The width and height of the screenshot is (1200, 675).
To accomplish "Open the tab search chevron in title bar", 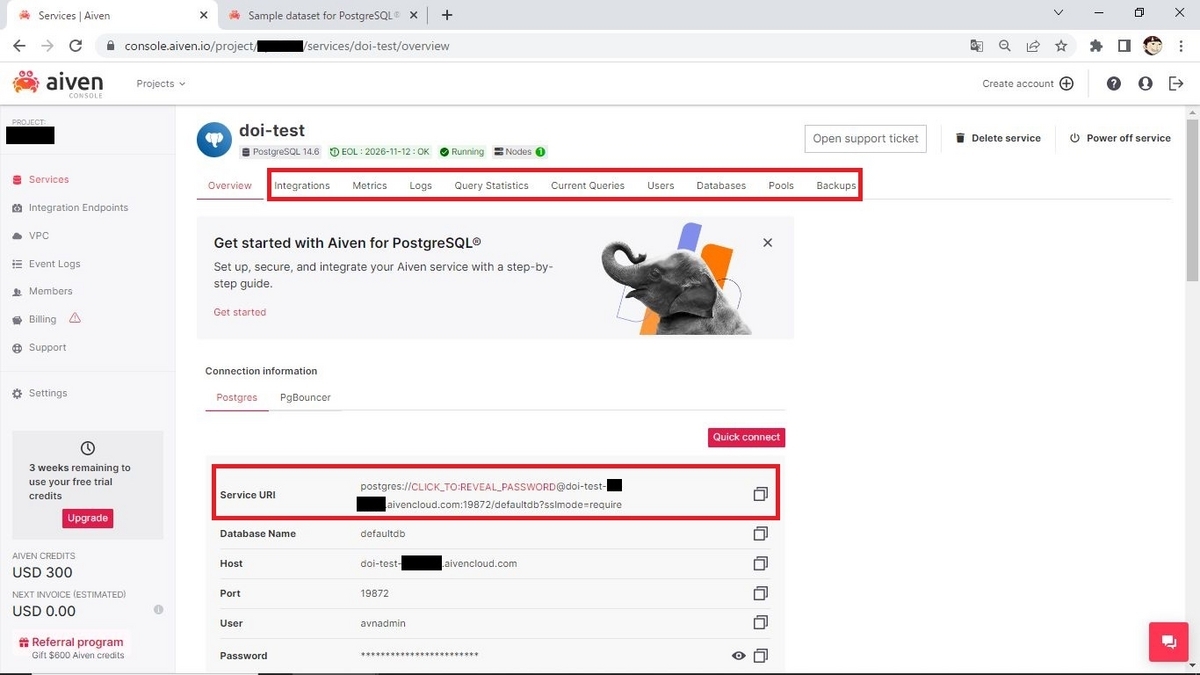I will point(1060,13).
